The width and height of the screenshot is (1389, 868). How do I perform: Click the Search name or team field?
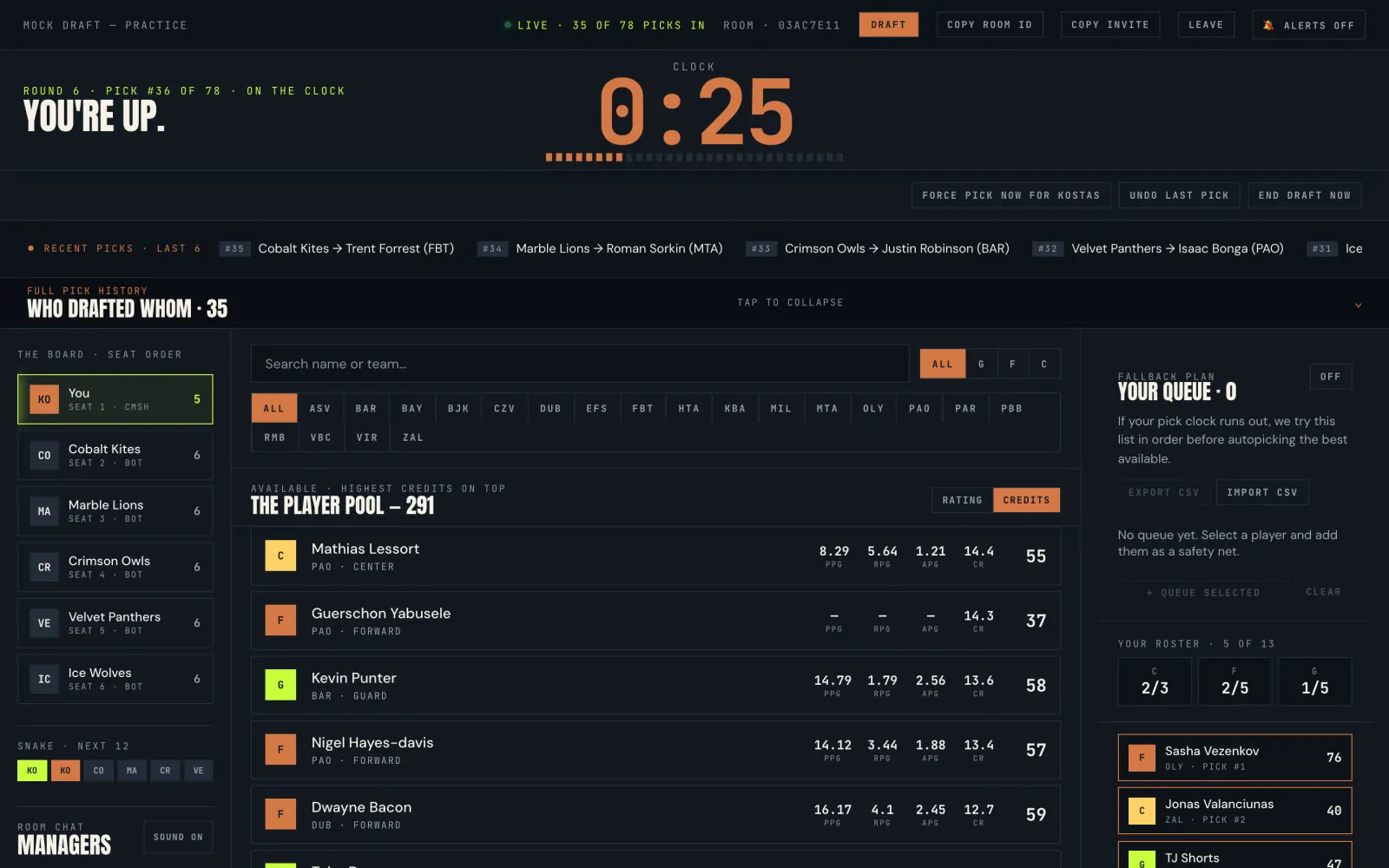pyautogui.click(x=580, y=364)
